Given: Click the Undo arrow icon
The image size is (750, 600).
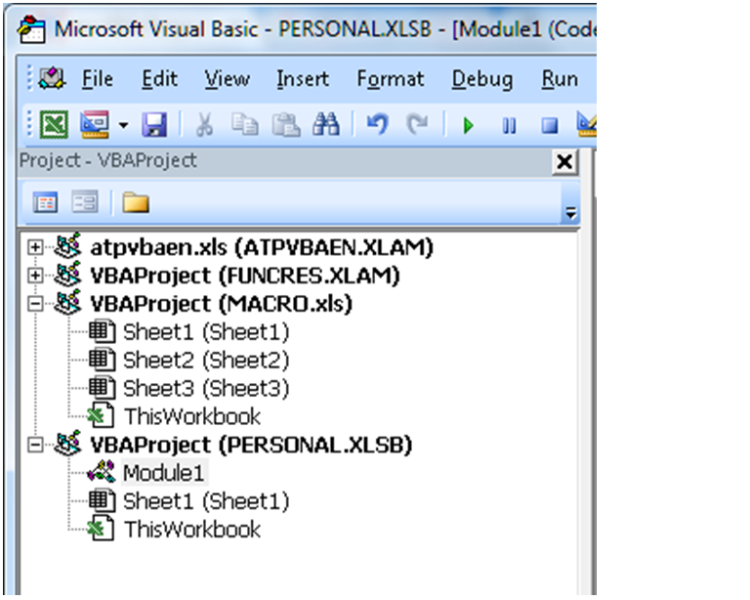Looking at the screenshot, I should (x=377, y=125).
